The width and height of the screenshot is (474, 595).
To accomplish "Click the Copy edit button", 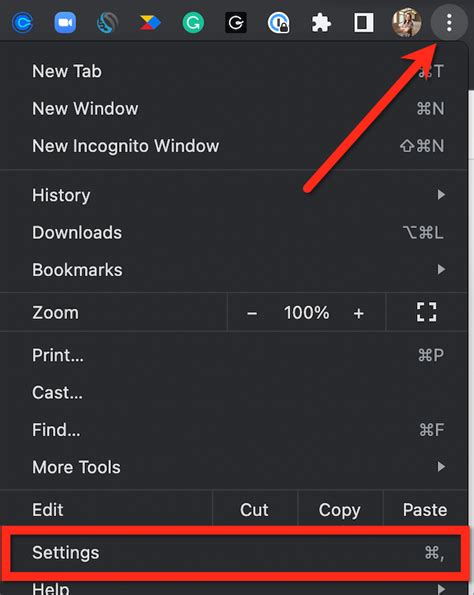I will pos(340,510).
